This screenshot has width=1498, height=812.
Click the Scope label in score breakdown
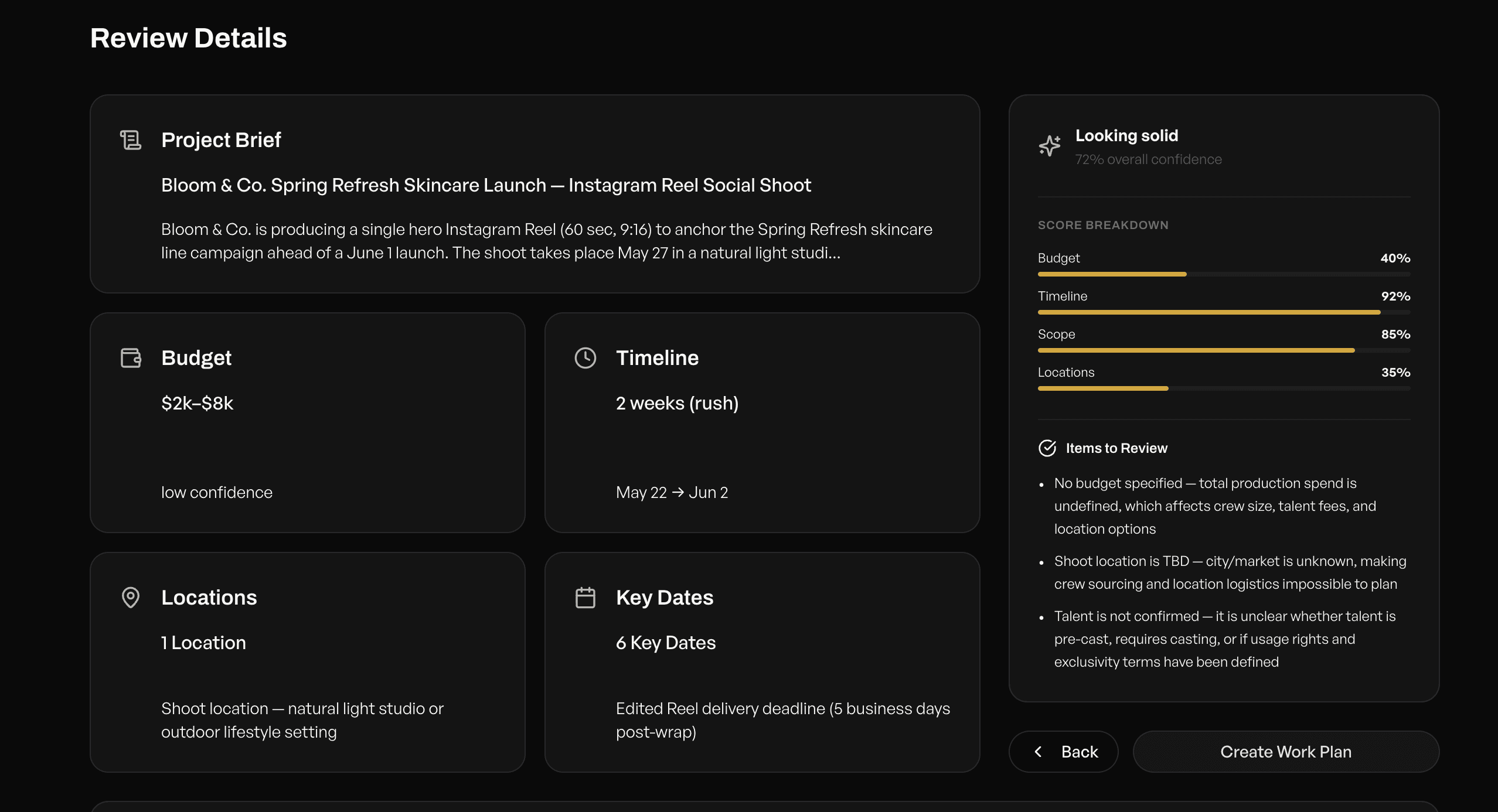[x=1056, y=334]
